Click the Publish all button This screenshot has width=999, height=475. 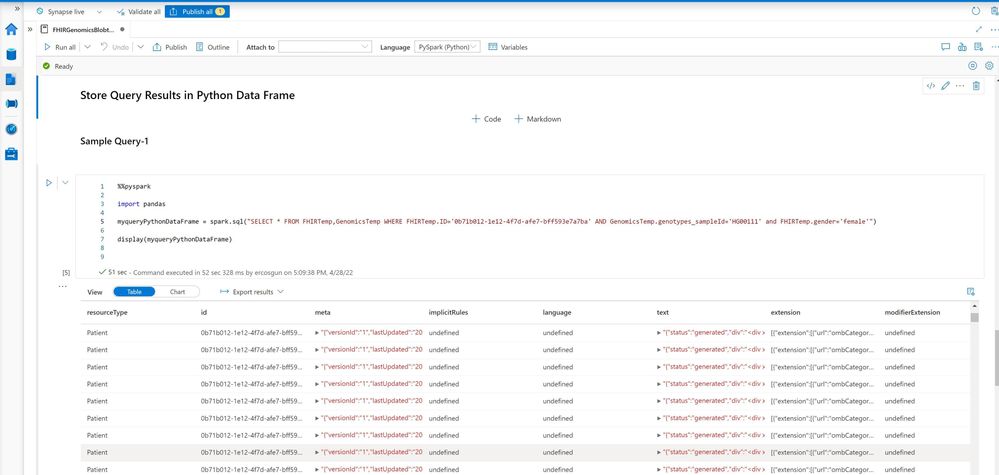(197, 11)
